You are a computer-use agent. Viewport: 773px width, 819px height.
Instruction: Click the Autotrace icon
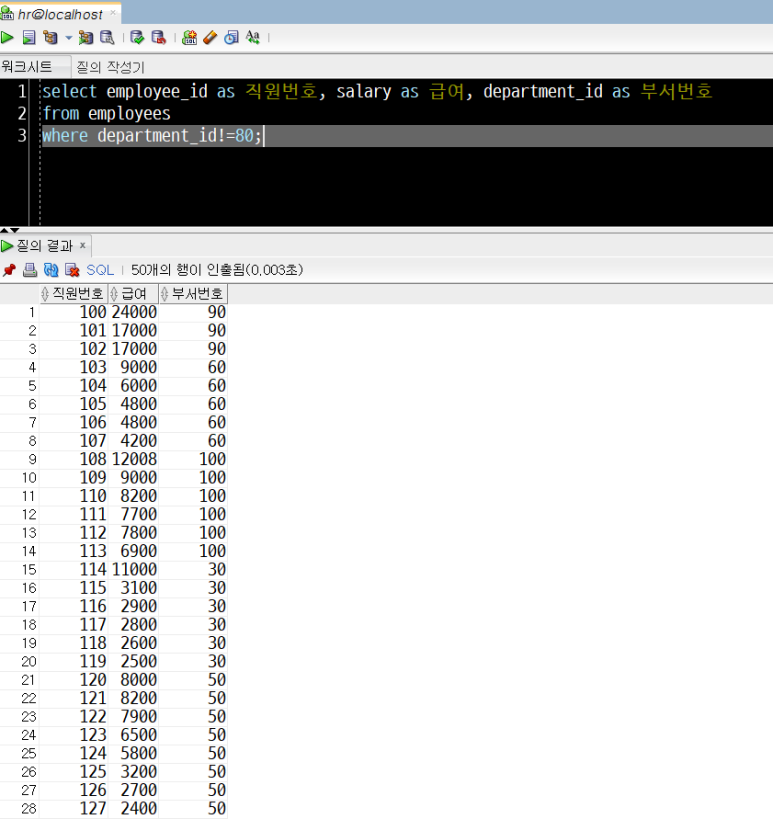click(86, 38)
